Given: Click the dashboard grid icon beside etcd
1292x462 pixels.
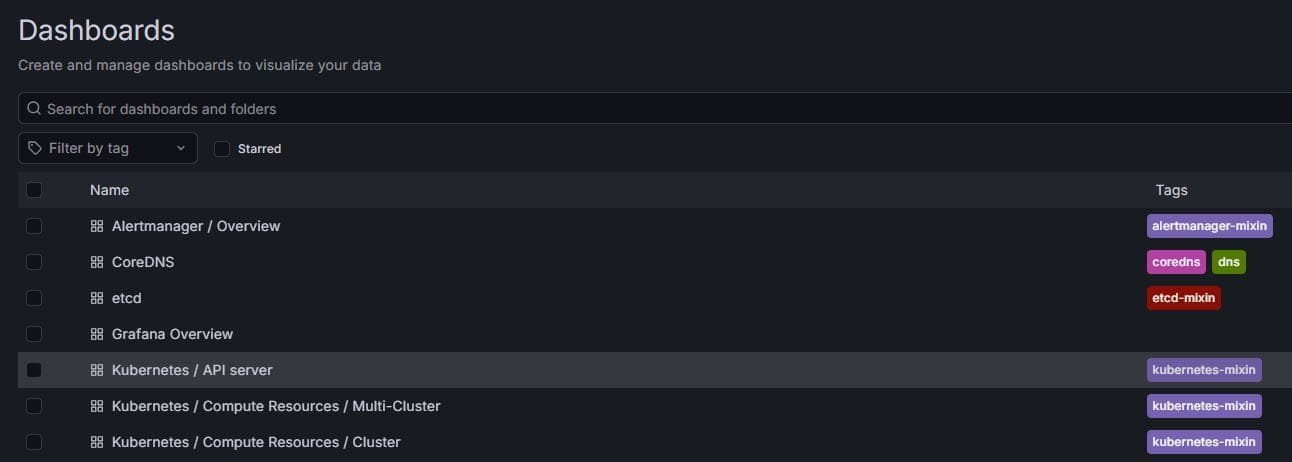Looking at the screenshot, I should 97,298.
